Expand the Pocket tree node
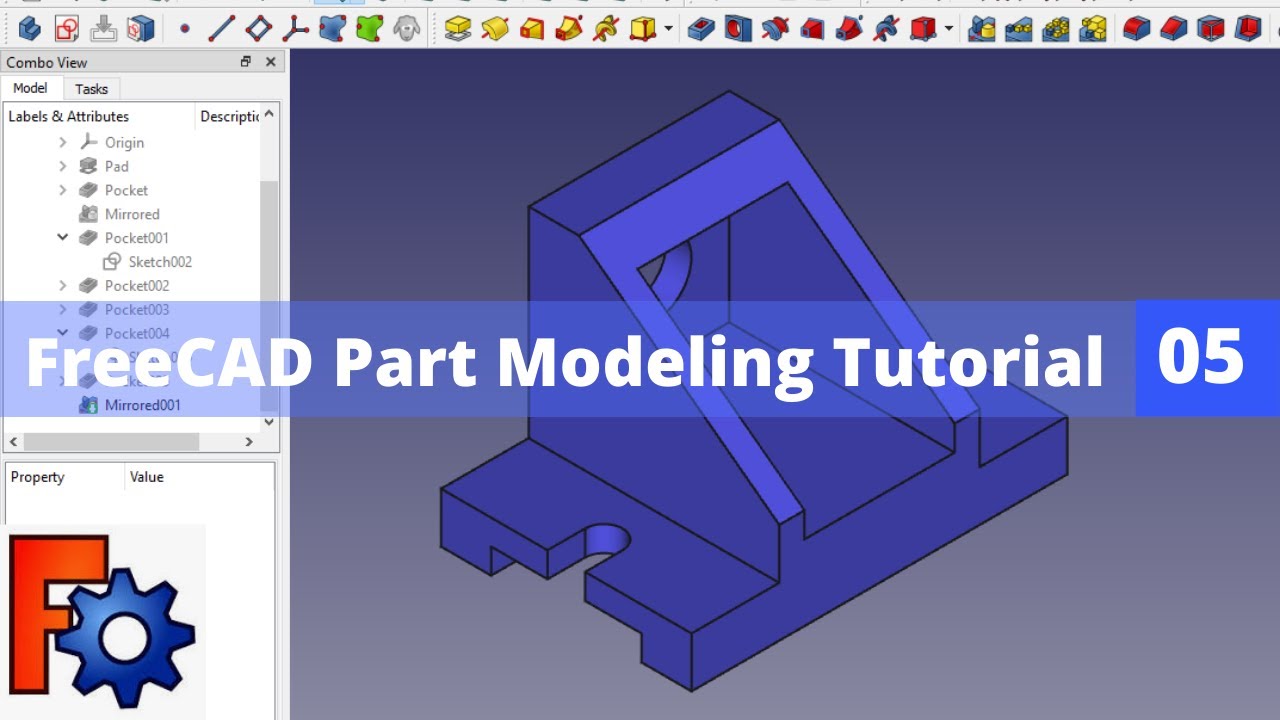This screenshot has height=720, width=1280. [63, 191]
